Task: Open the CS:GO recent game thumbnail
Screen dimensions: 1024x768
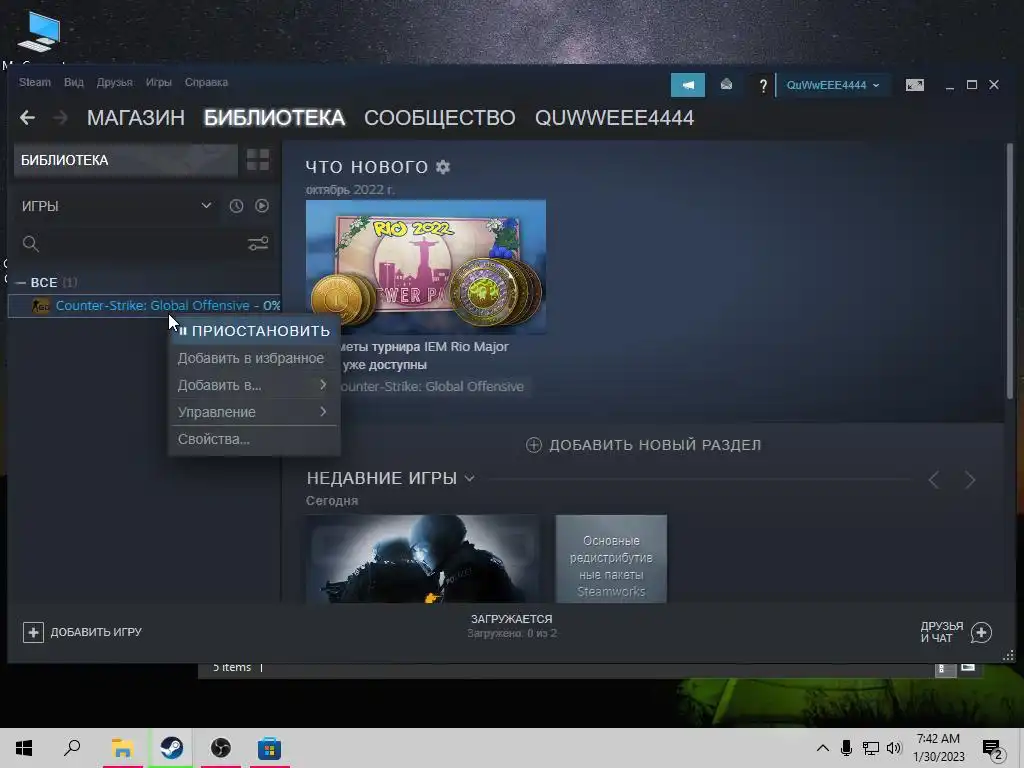Action: pyautogui.click(x=423, y=559)
